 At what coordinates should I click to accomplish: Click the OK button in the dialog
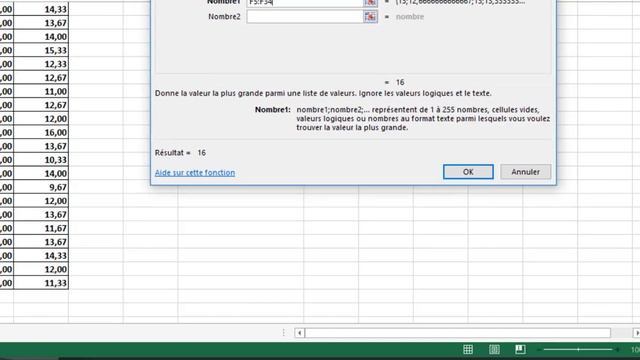click(x=468, y=172)
